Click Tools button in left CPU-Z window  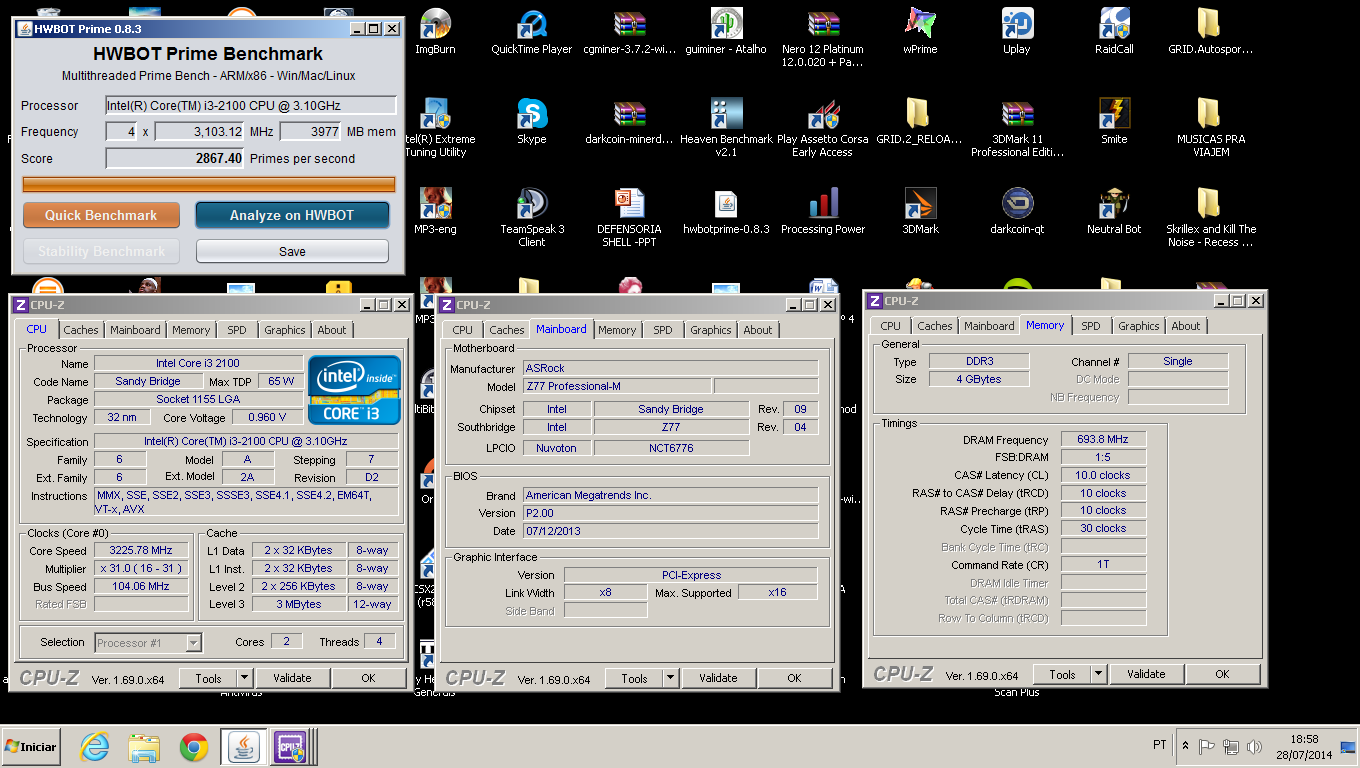(x=208, y=678)
